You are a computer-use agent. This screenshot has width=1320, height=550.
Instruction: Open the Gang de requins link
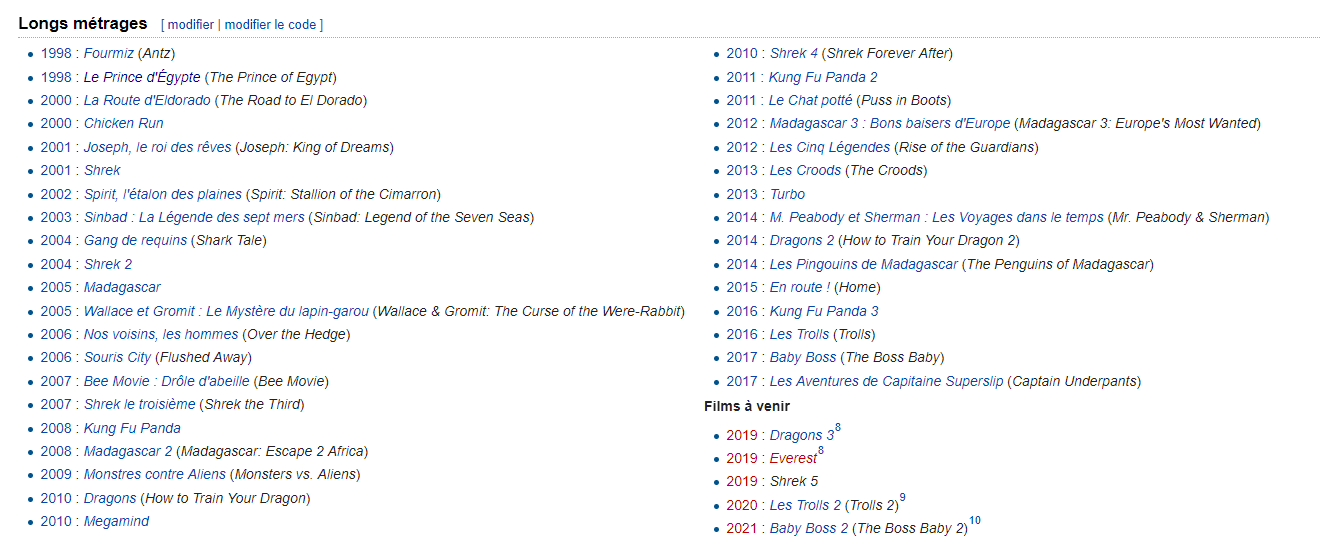tap(135, 240)
